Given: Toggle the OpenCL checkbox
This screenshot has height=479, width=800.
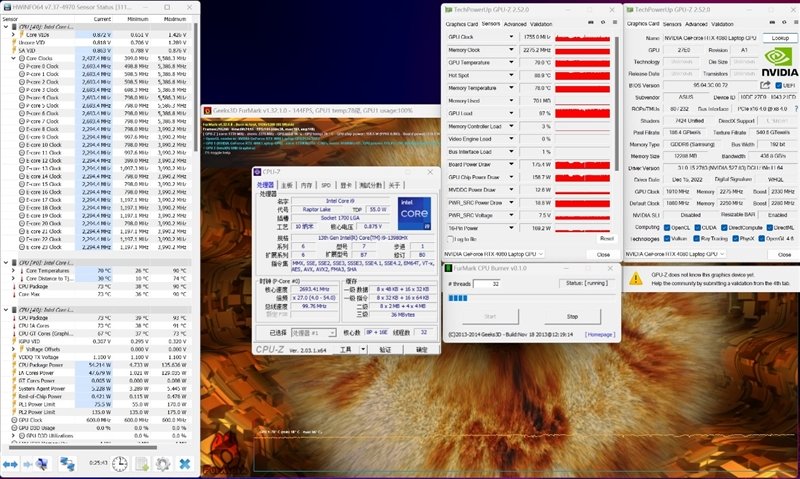Looking at the screenshot, I should coord(667,228).
